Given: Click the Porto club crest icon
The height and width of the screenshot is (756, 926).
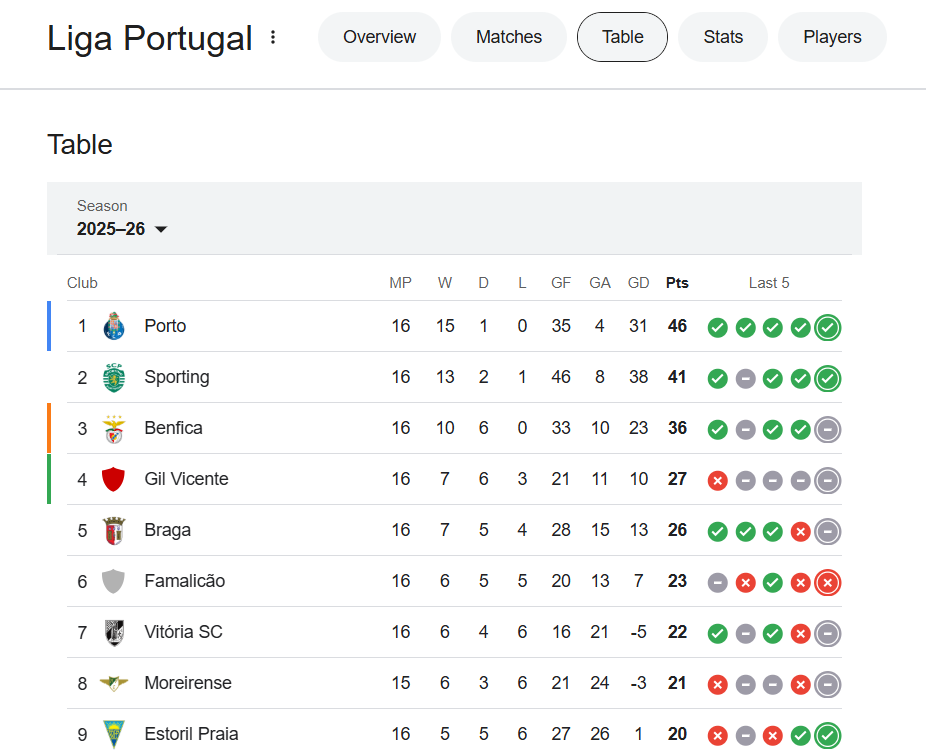Looking at the screenshot, I should click(114, 326).
